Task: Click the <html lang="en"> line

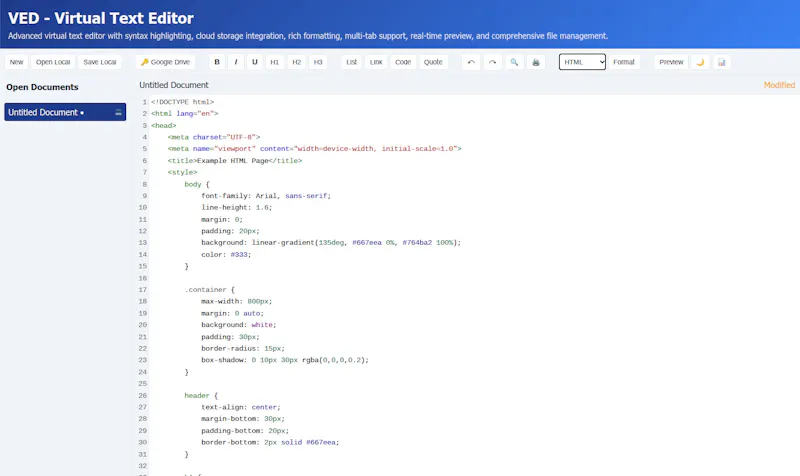Action: click(185, 114)
